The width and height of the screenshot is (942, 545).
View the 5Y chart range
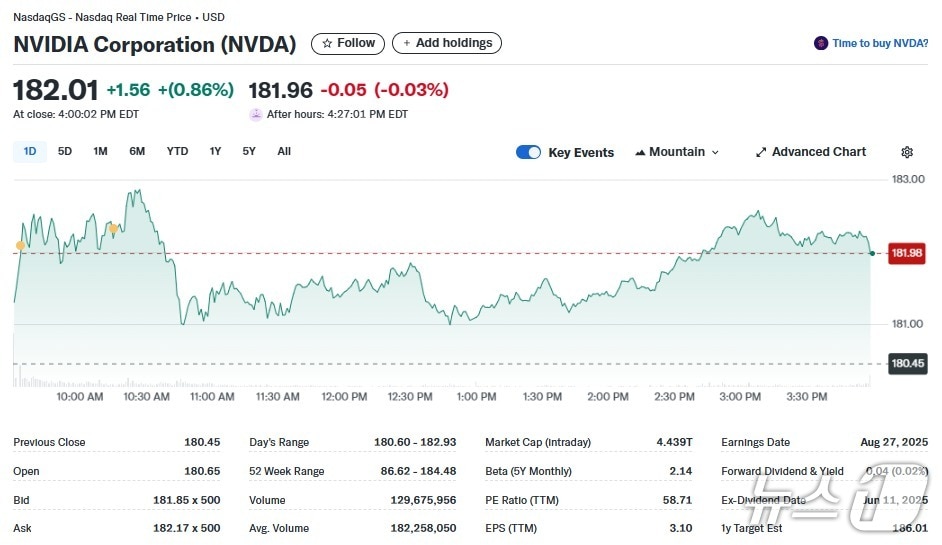point(249,151)
